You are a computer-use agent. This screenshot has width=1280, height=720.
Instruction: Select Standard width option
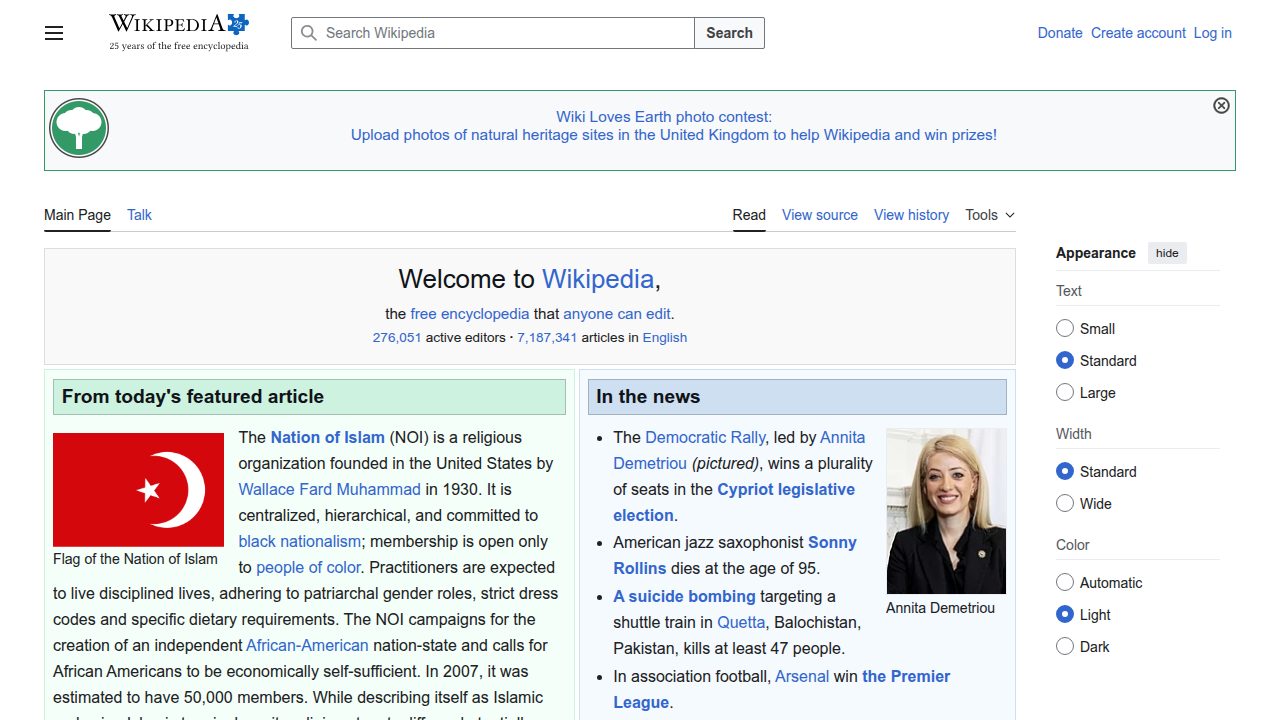click(x=1065, y=471)
